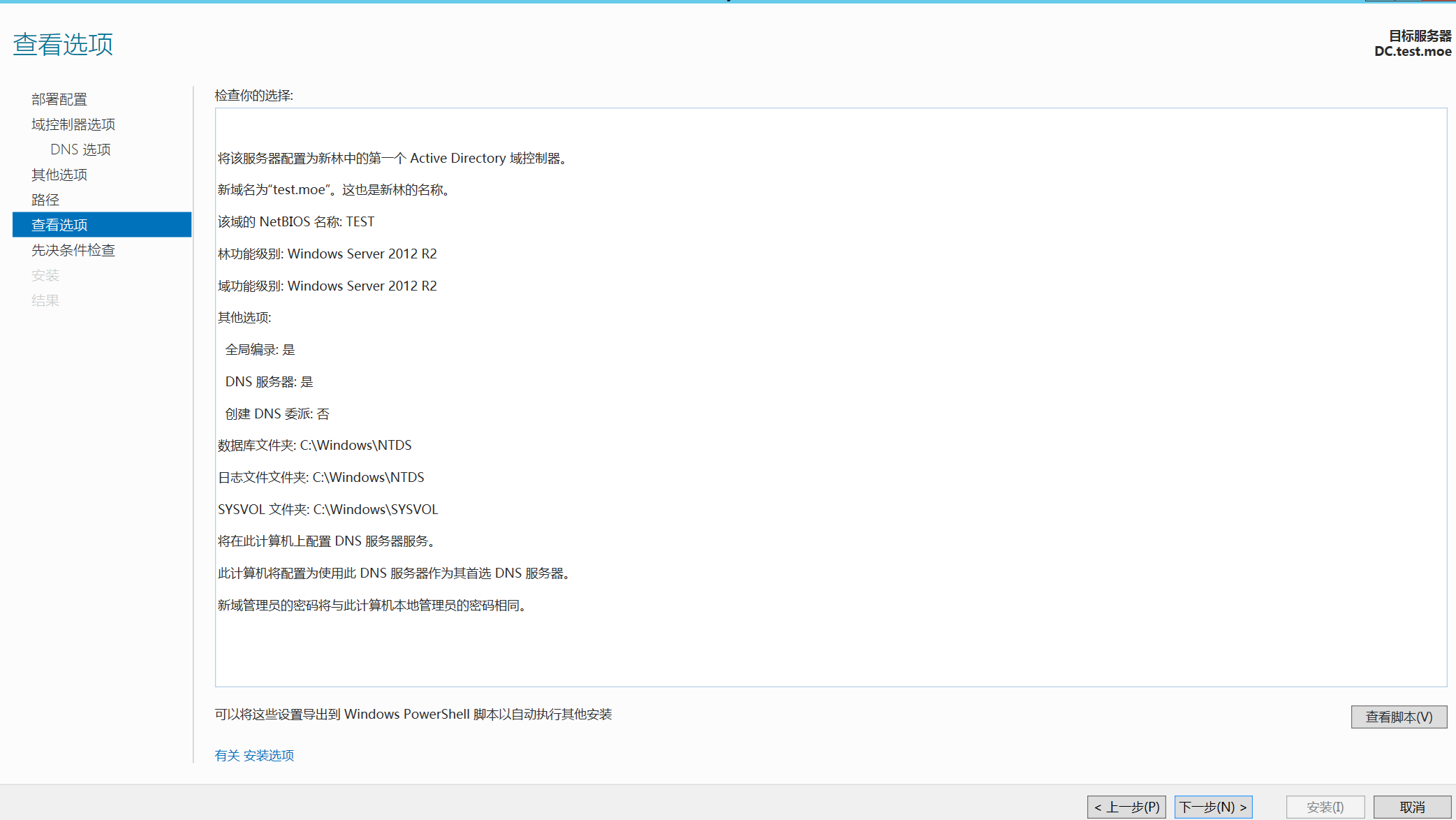Viewport: 1456px width, 820px height.
Task: Click the SYSVOL 文件夹 path line
Action: [328, 509]
